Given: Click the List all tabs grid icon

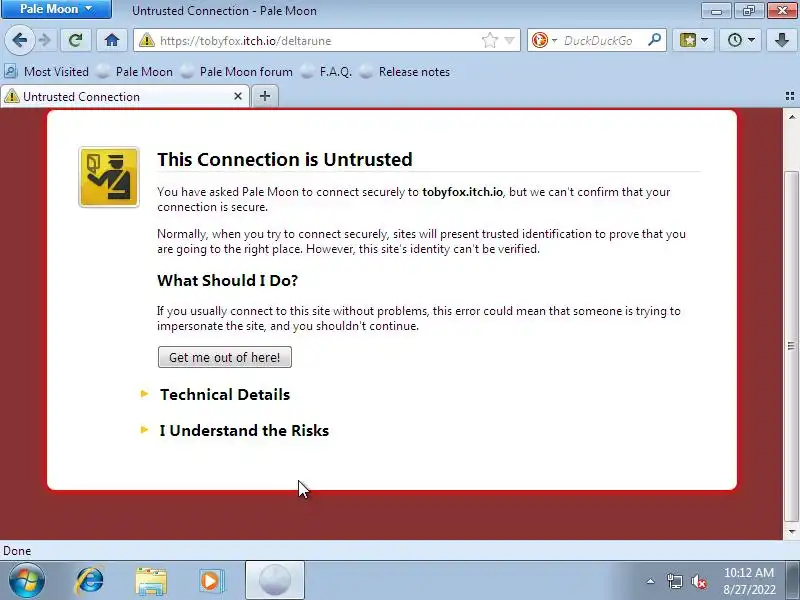Looking at the screenshot, I should (790, 96).
